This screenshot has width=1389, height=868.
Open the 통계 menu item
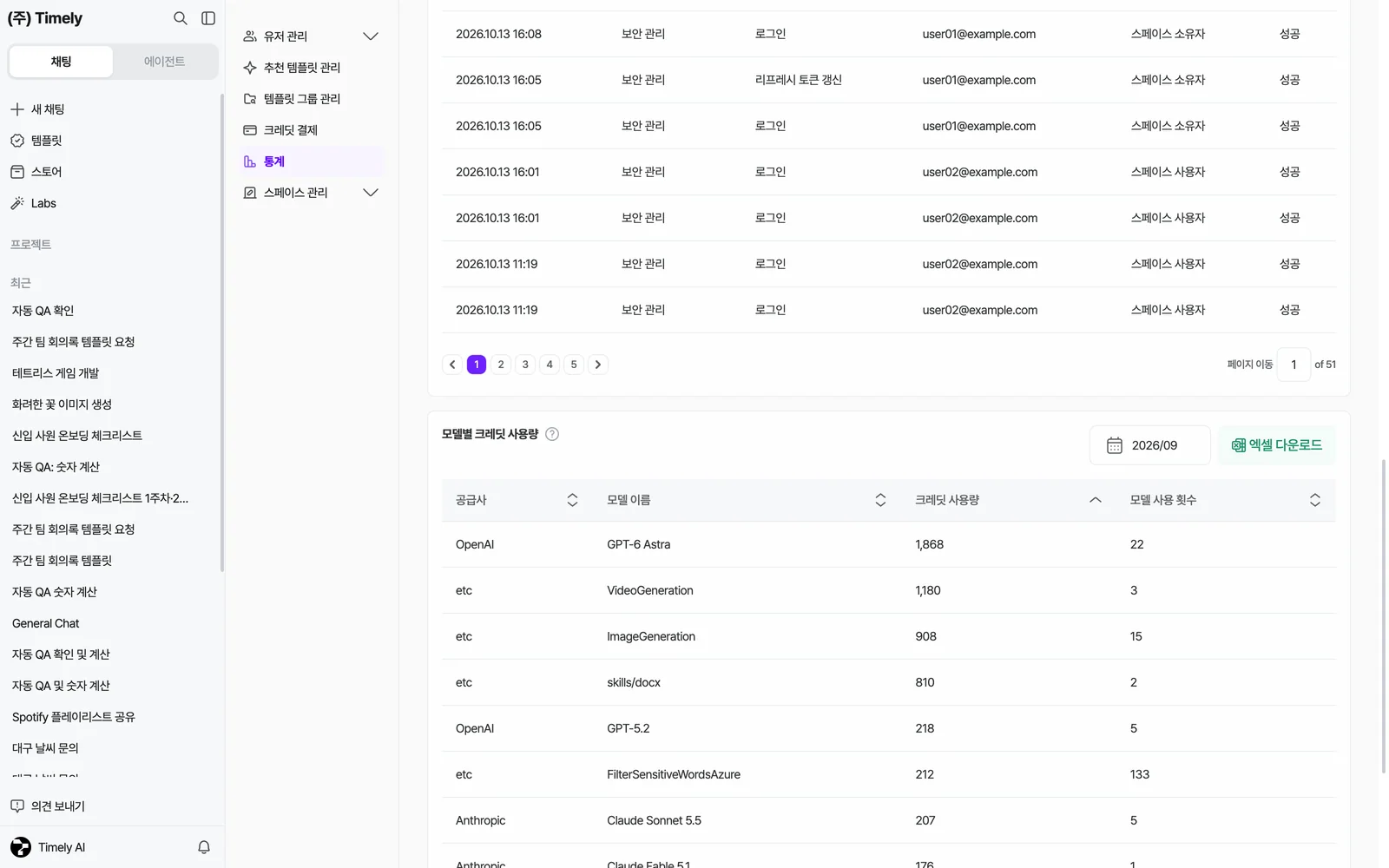click(313, 161)
